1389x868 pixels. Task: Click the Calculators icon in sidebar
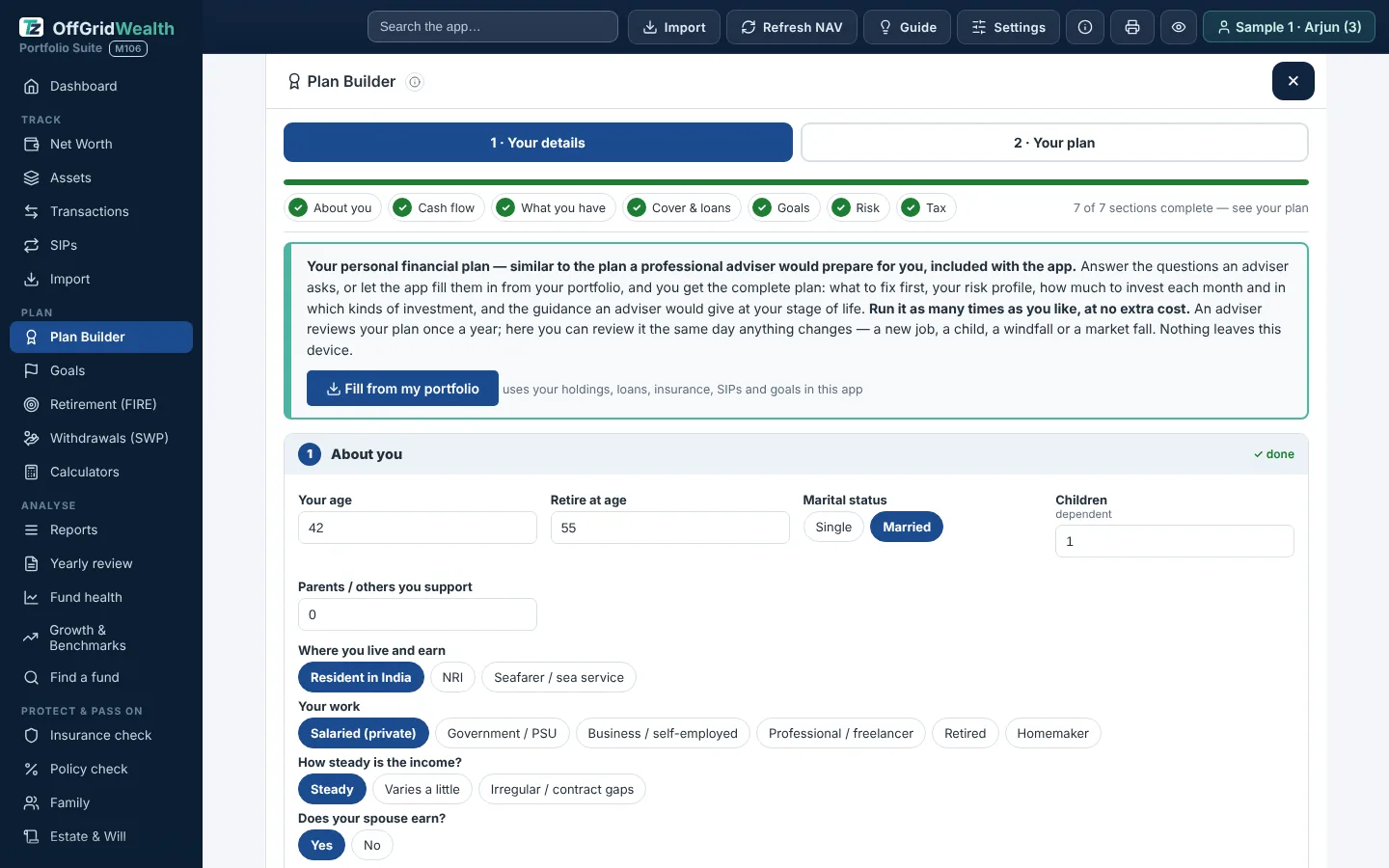[x=31, y=472]
